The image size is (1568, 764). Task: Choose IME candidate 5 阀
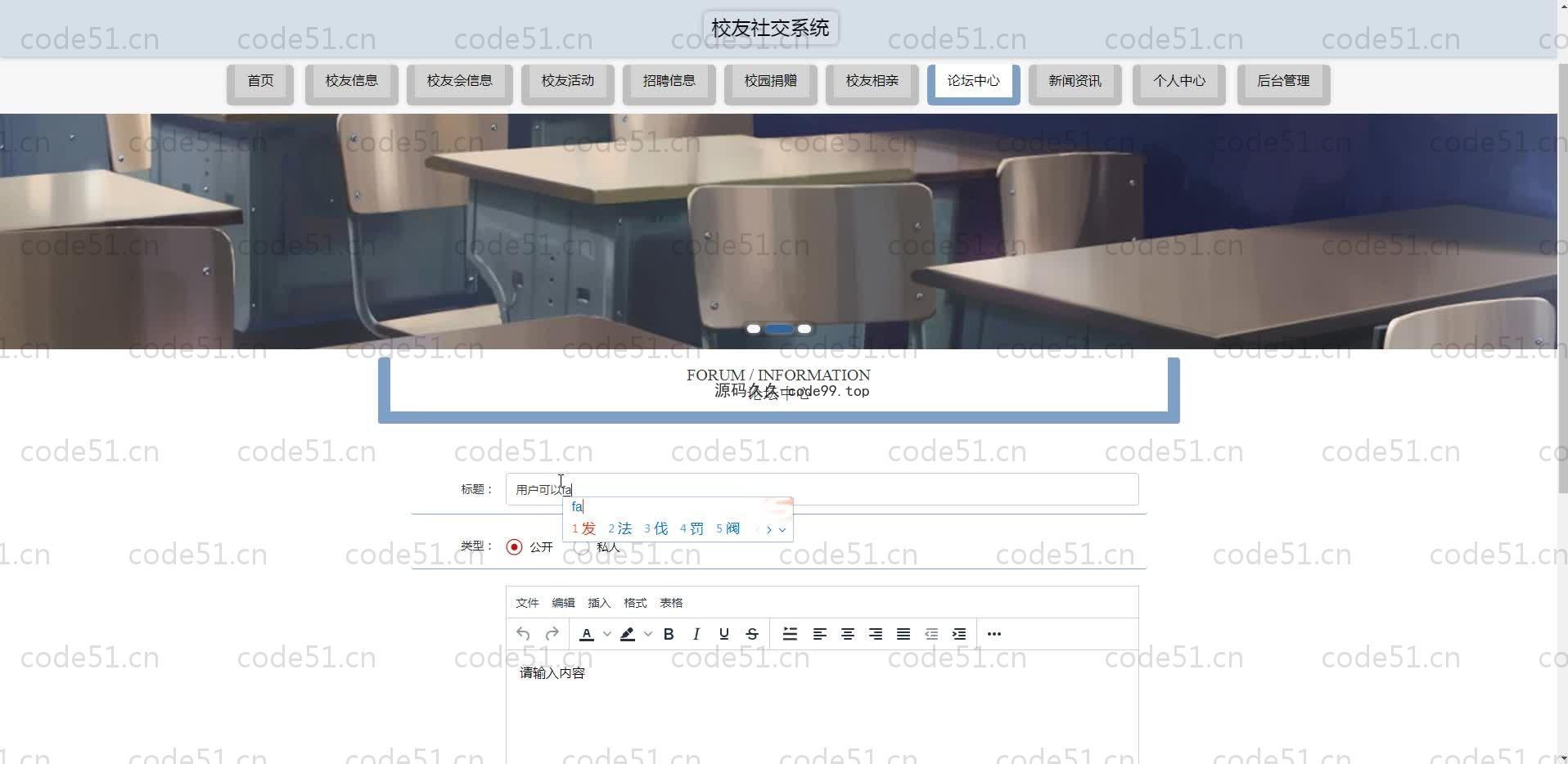coord(728,528)
